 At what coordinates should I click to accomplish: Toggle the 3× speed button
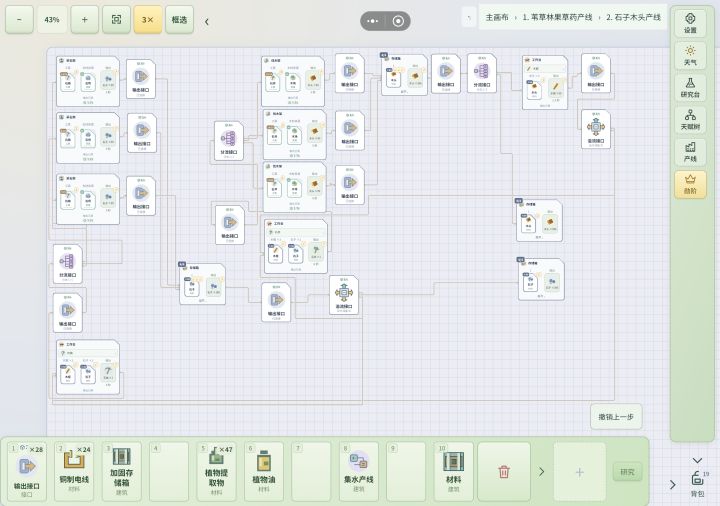tap(147, 20)
